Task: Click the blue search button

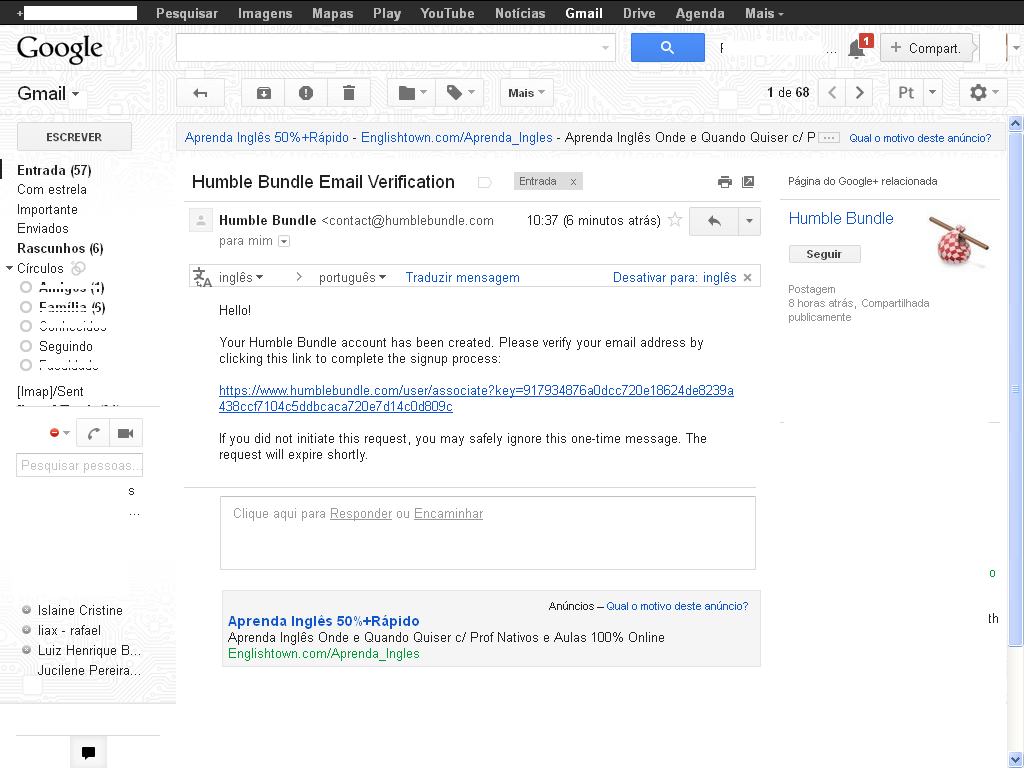Action: tap(667, 48)
